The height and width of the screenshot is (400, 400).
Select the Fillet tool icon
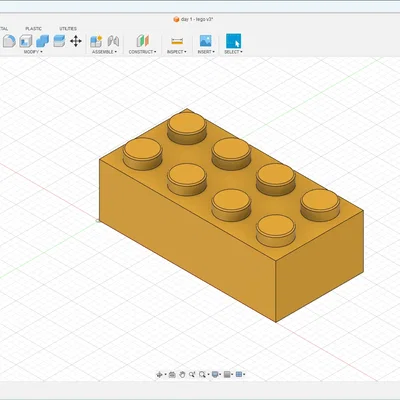tap(9, 41)
